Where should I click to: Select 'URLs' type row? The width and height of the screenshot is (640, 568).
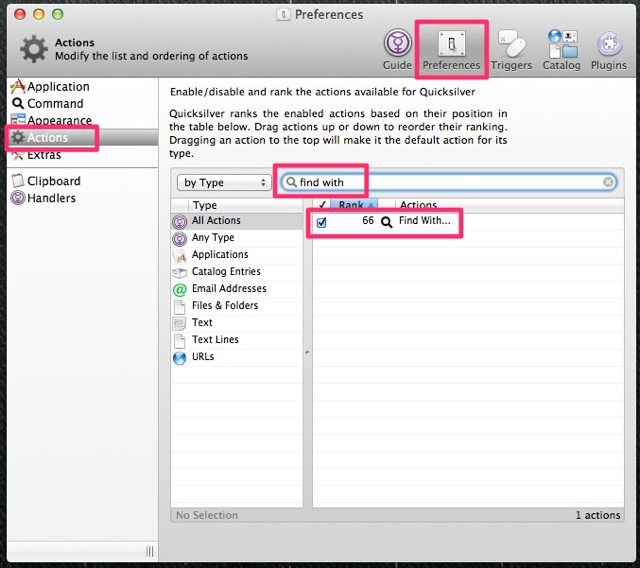coord(237,357)
